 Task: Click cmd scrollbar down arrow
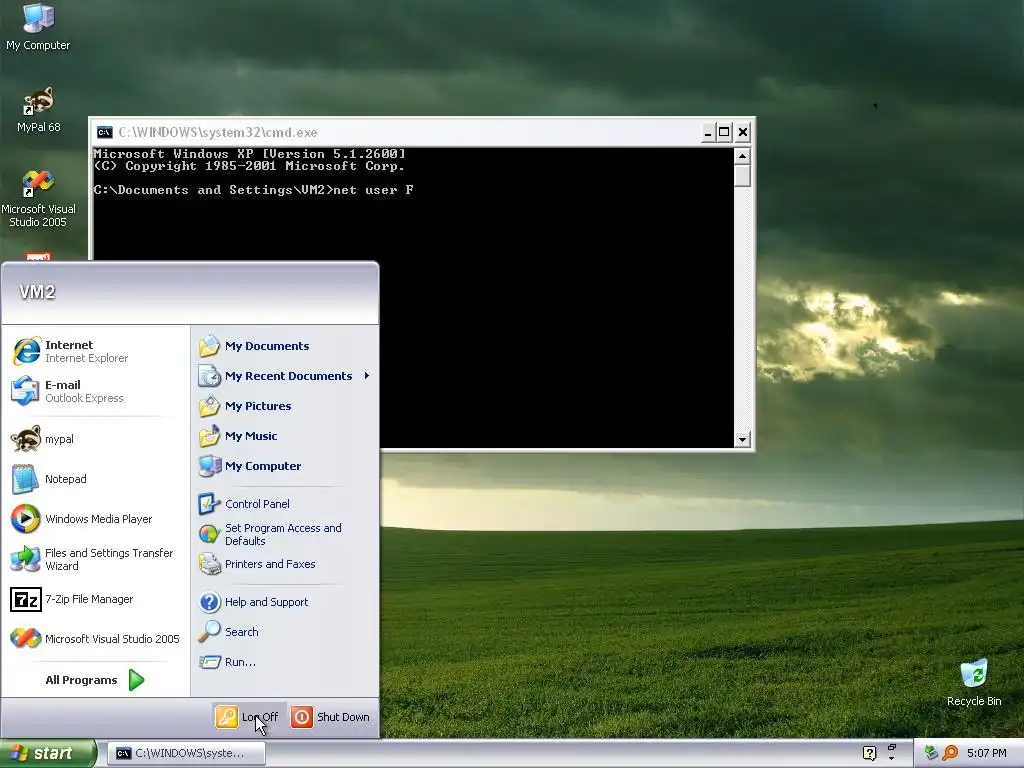[741, 440]
